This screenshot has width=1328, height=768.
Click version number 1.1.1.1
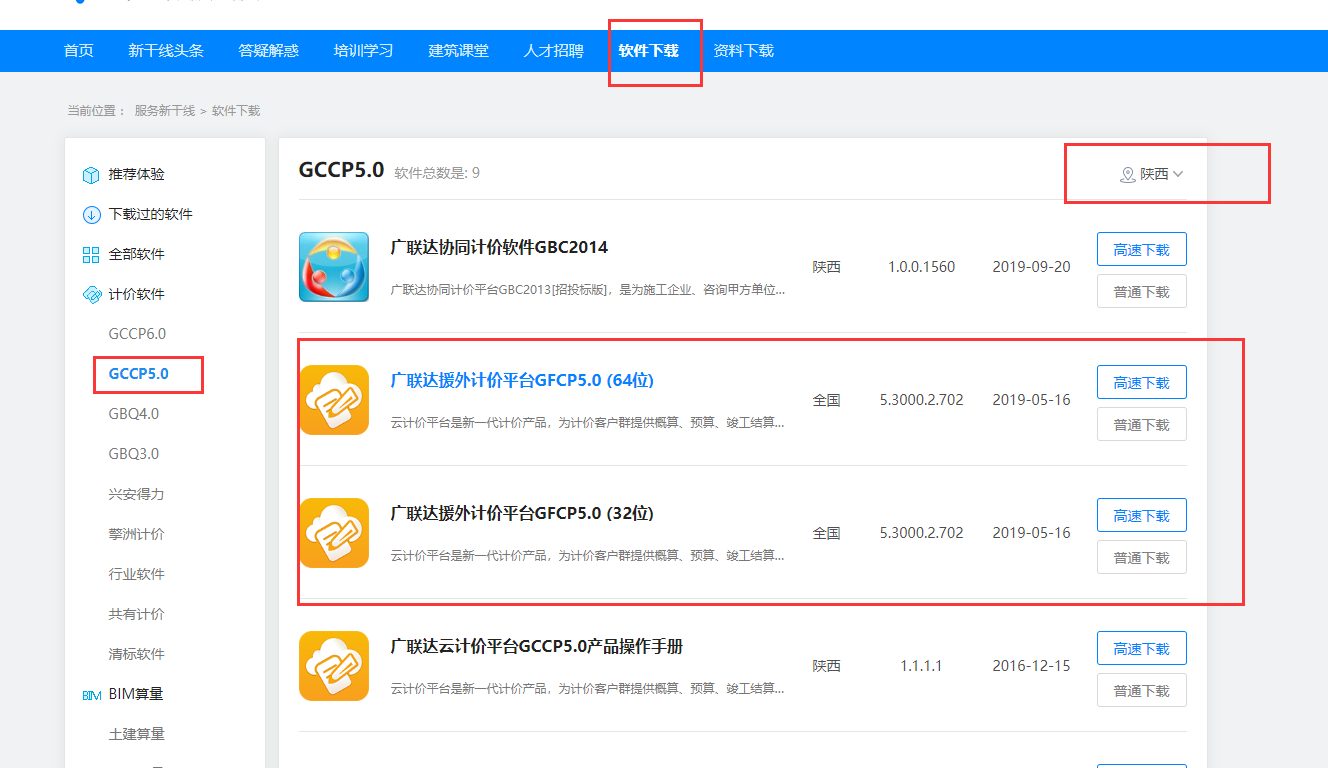(921, 666)
